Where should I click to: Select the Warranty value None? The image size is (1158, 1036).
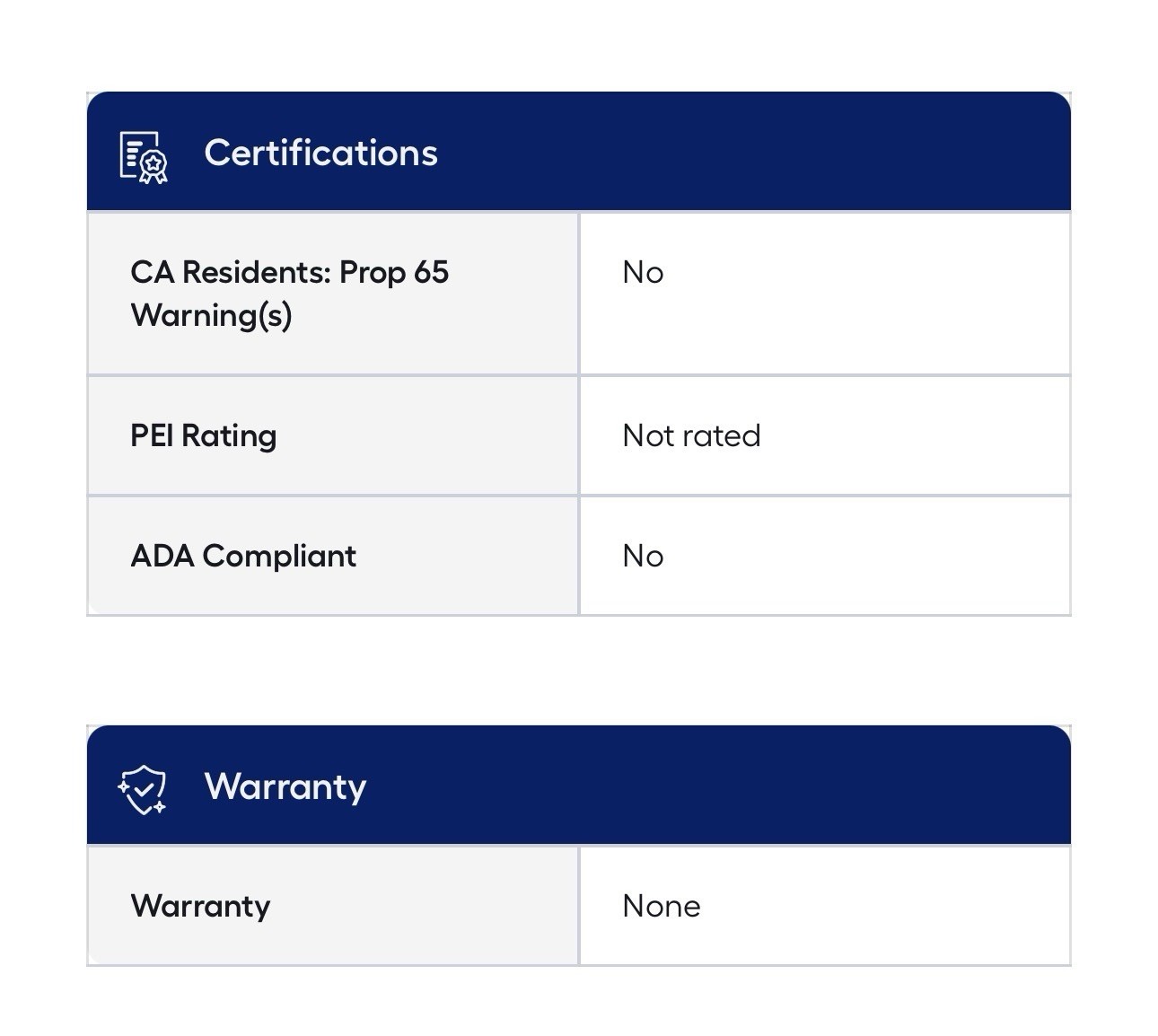click(662, 906)
